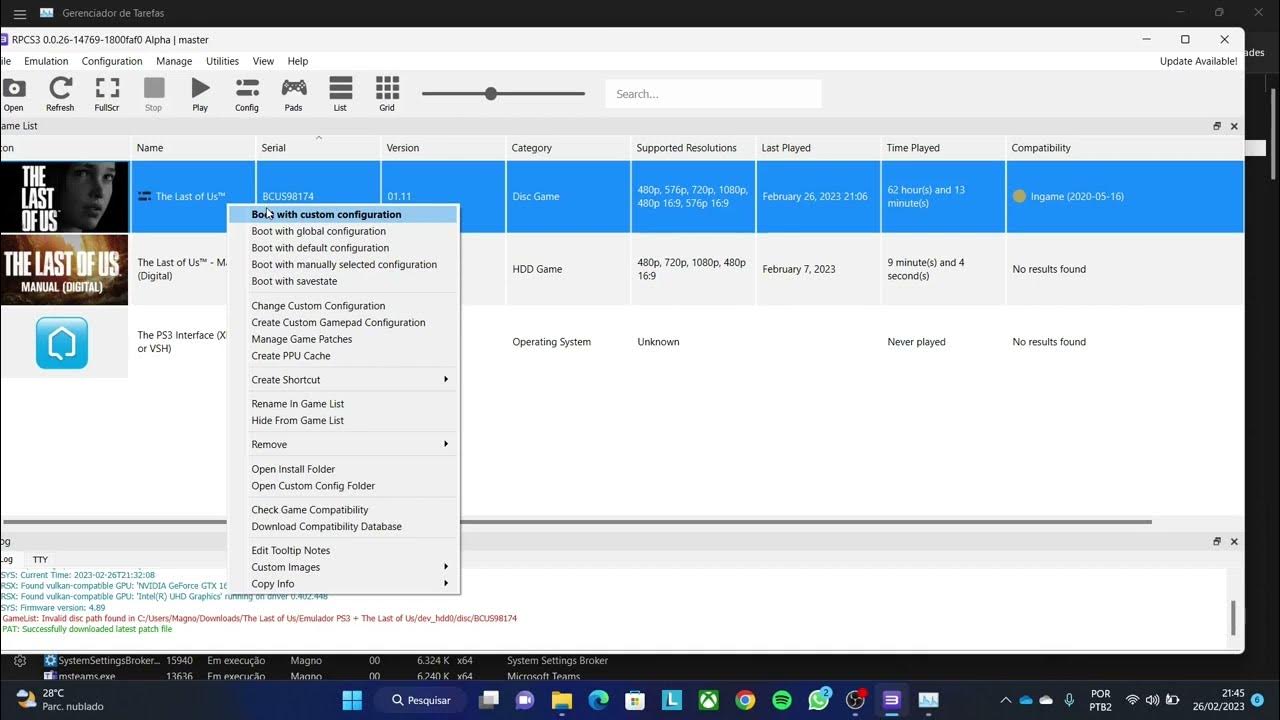The height and width of the screenshot is (720, 1280).
Task: Sort by the Serial column header
Action: click(x=318, y=148)
